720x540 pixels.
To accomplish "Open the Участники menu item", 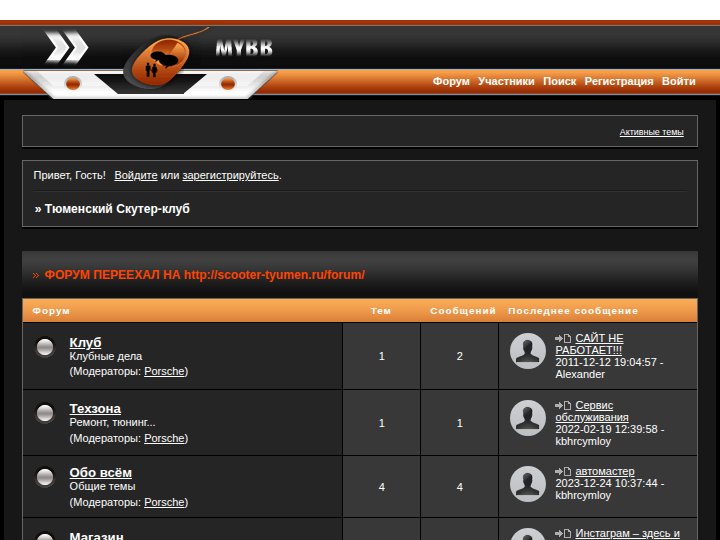I will coord(506,81).
